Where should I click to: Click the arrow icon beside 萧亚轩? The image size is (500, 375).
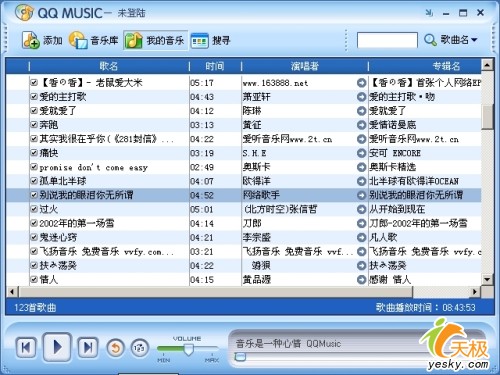coord(361,97)
